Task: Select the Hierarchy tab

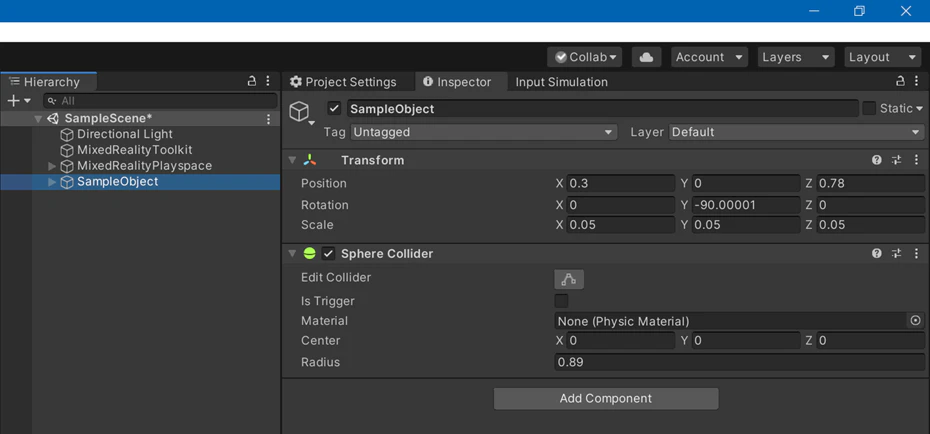Action: 49,82
